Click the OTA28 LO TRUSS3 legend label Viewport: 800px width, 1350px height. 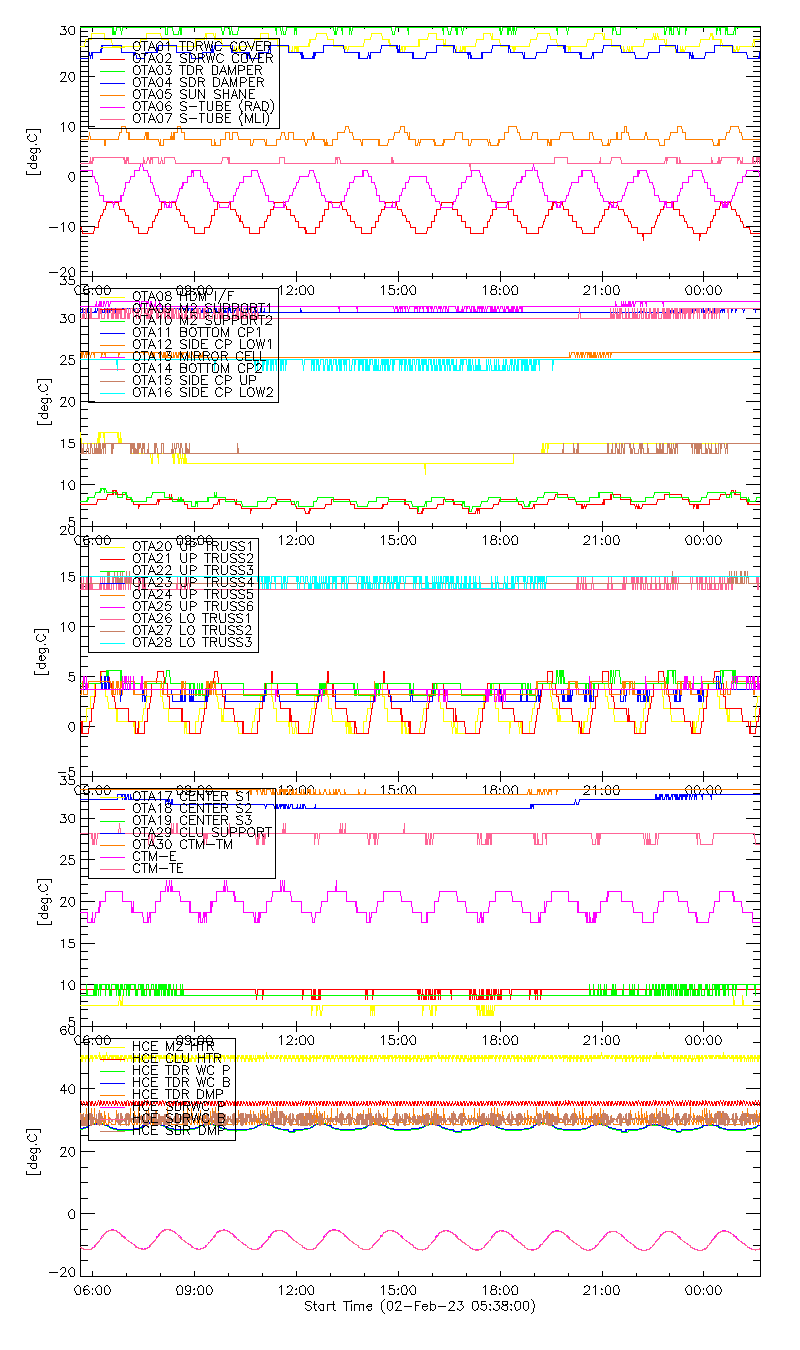(193, 641)
